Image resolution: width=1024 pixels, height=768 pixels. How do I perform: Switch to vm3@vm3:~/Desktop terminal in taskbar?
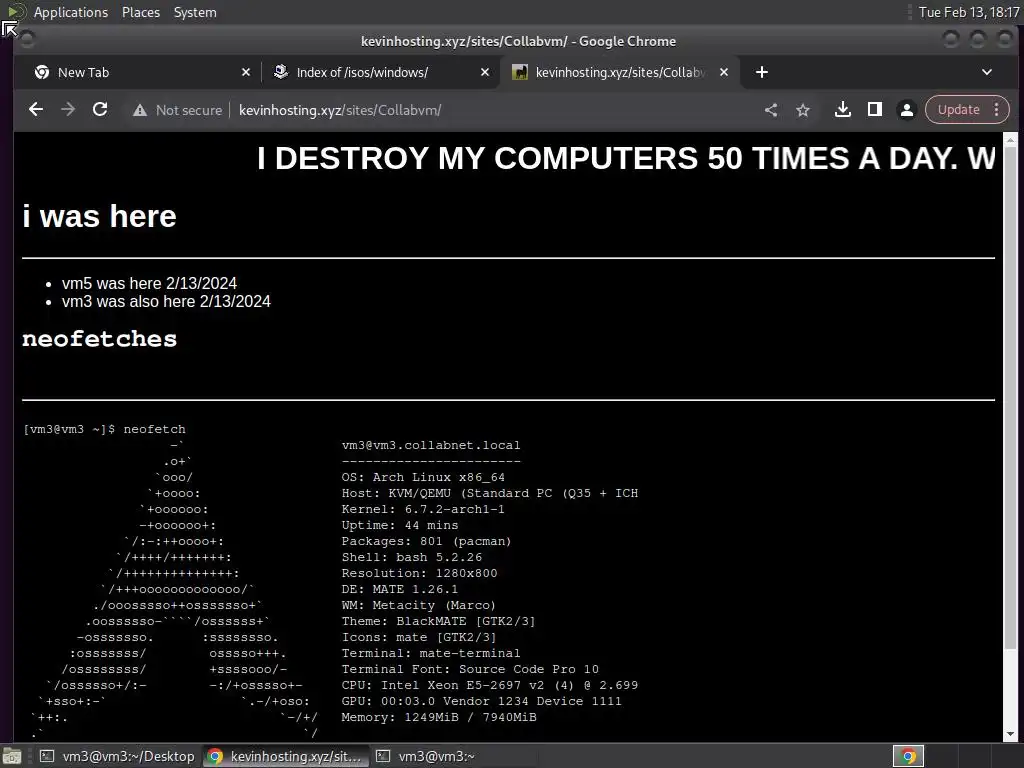117,756
